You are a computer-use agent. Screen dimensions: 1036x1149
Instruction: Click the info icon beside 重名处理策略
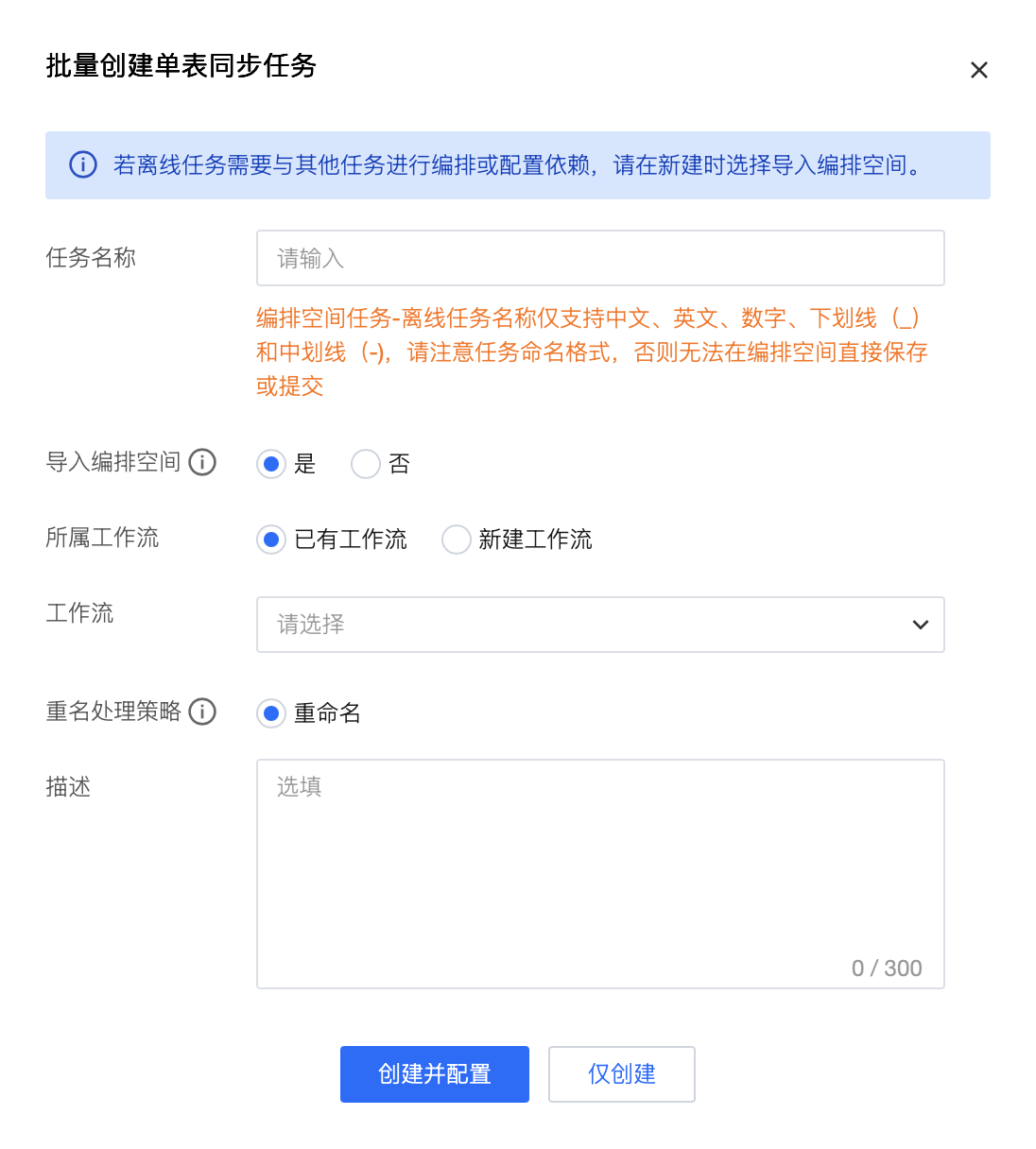(x=202, y=712)
